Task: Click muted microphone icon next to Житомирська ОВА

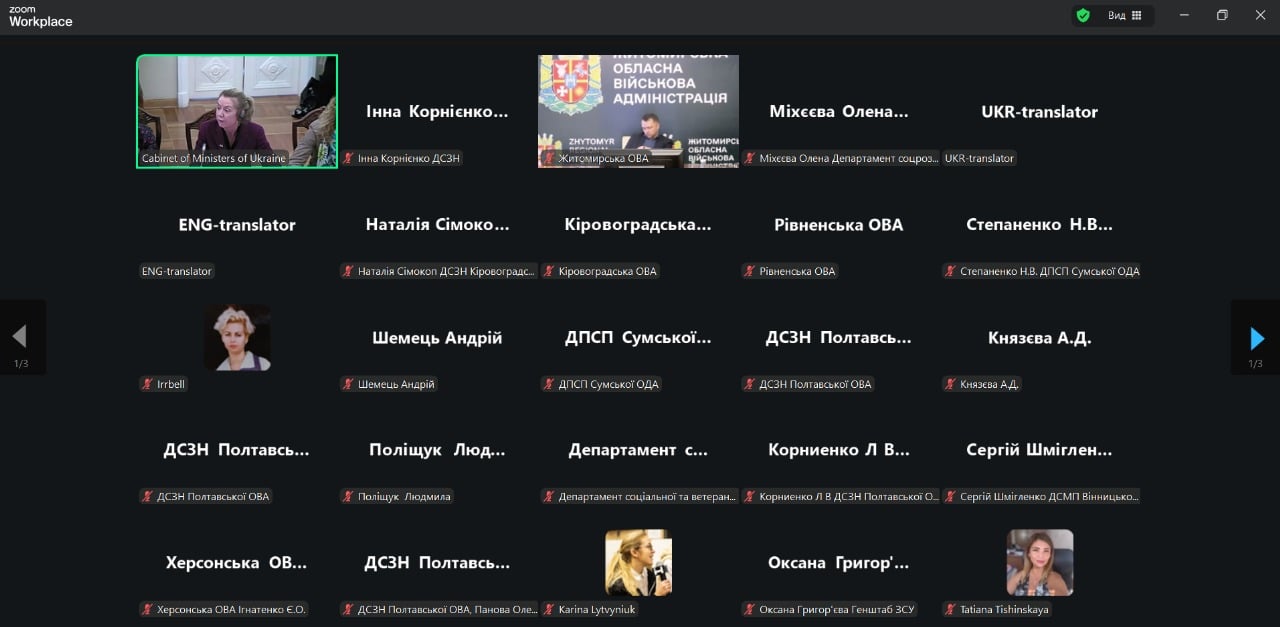Action: click(549, 158)
